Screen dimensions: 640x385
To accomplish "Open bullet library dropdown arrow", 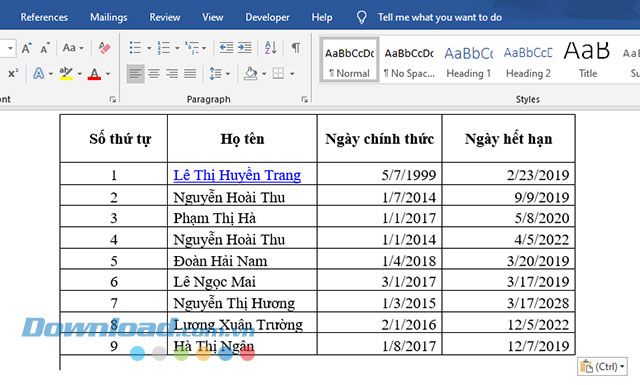I will (149, 48).
